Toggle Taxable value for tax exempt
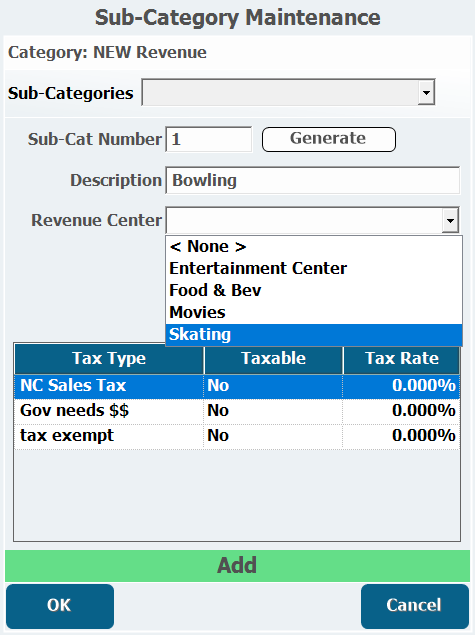Viewport: 475px width, 635px height. pos(273,437)
